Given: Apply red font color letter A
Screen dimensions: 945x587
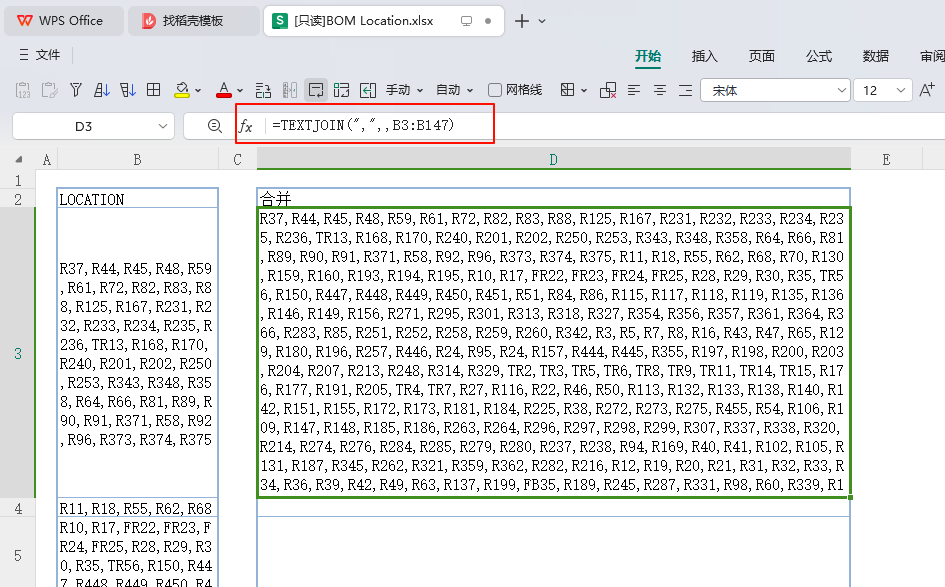Looking at the screenshot, I should (224, 90).
